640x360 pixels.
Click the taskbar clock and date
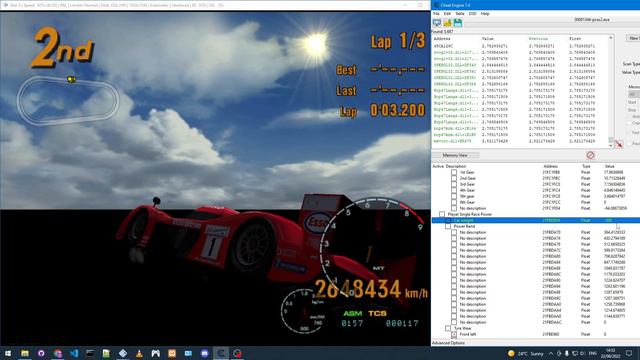[x=610, y=353]
